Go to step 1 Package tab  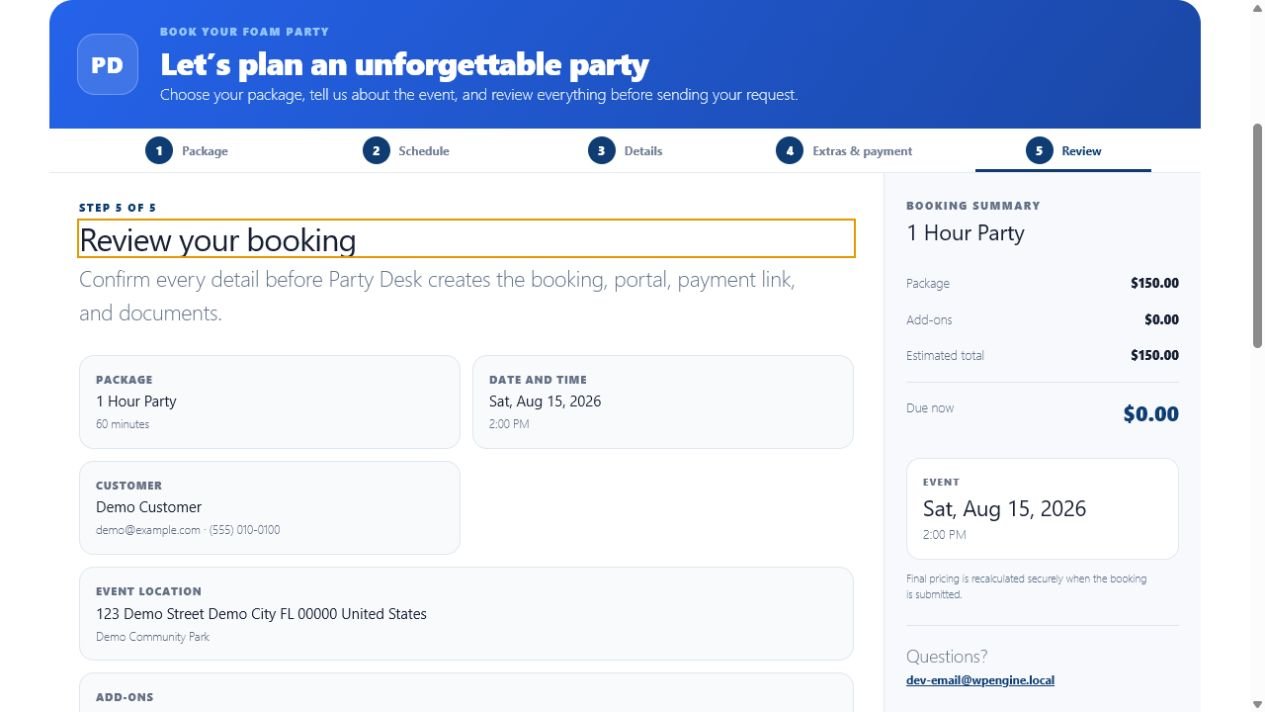tap(187, 151)
